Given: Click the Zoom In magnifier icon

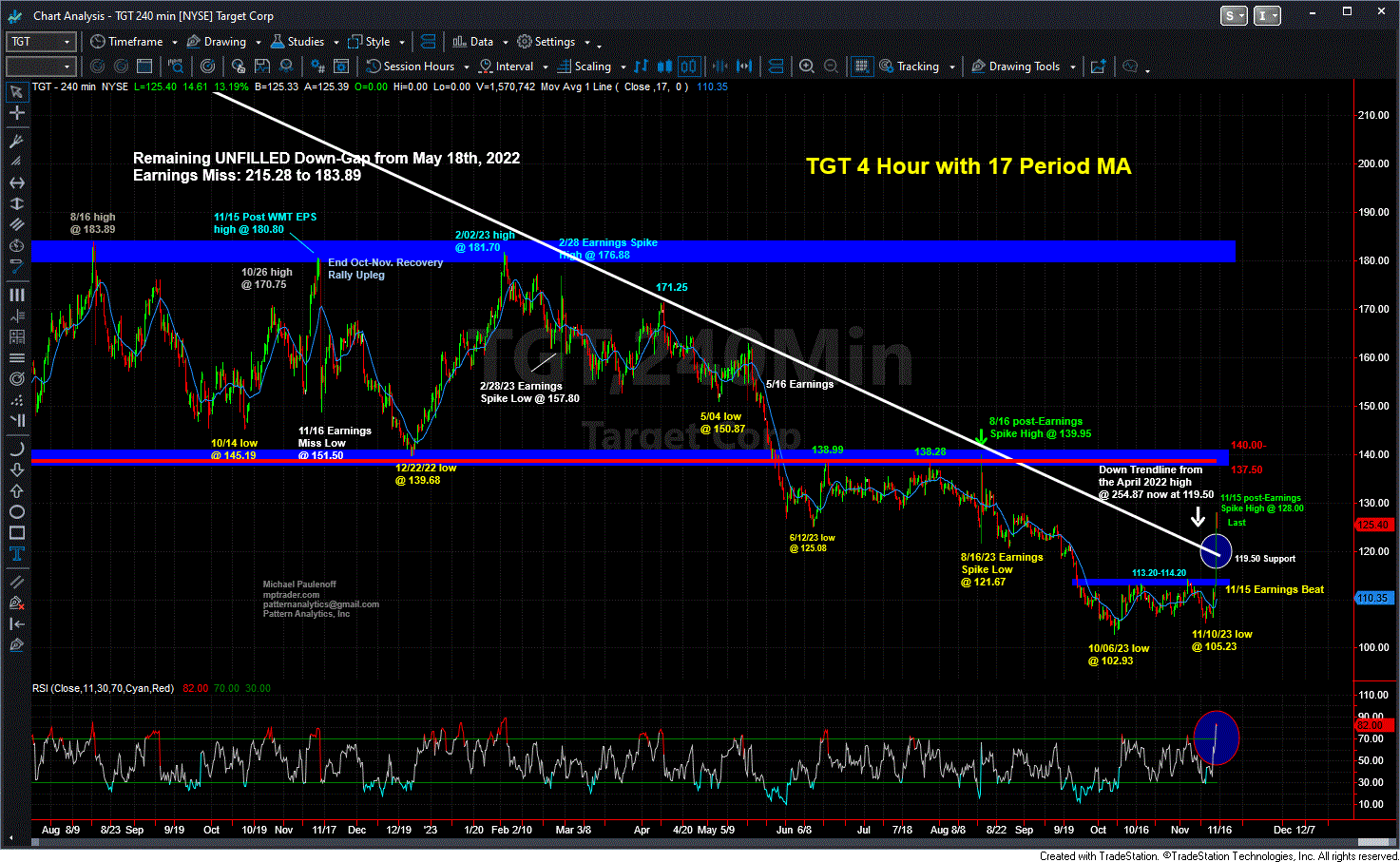Looking at the screenshot, I should pos(807,66).
